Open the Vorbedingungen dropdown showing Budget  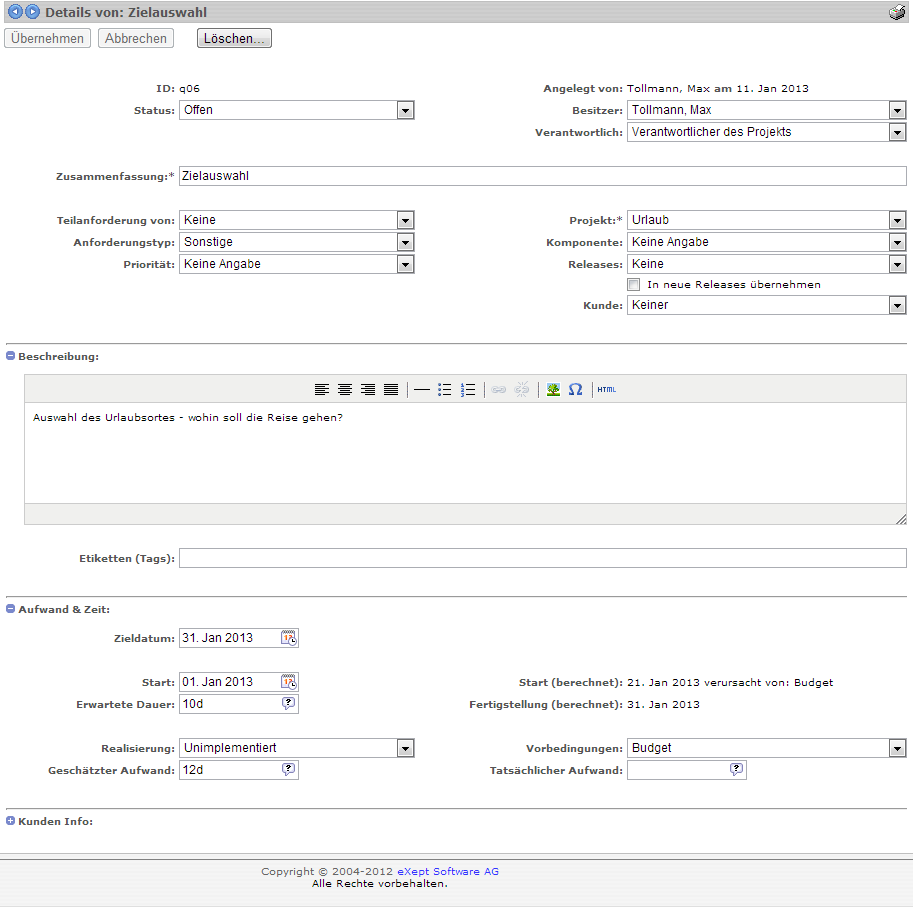click(x=897, y=748)
